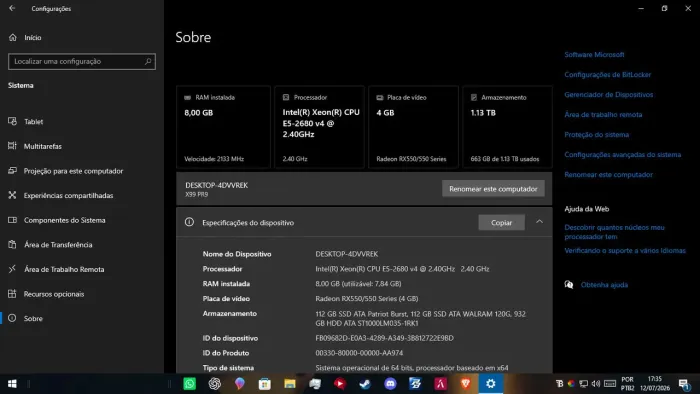Click Obtenha ajuda link
Viewport: 700px width, 394px height.
[x=604, y=285]
